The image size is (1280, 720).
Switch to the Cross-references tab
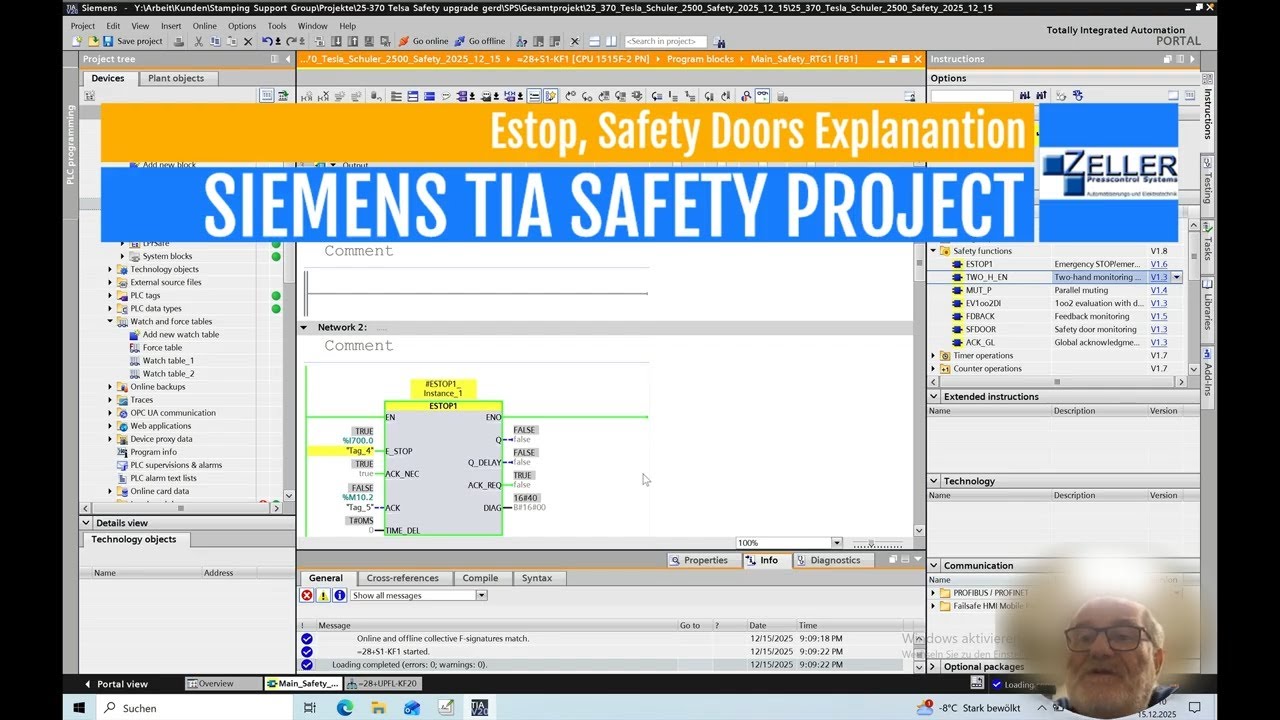point(402,578)
